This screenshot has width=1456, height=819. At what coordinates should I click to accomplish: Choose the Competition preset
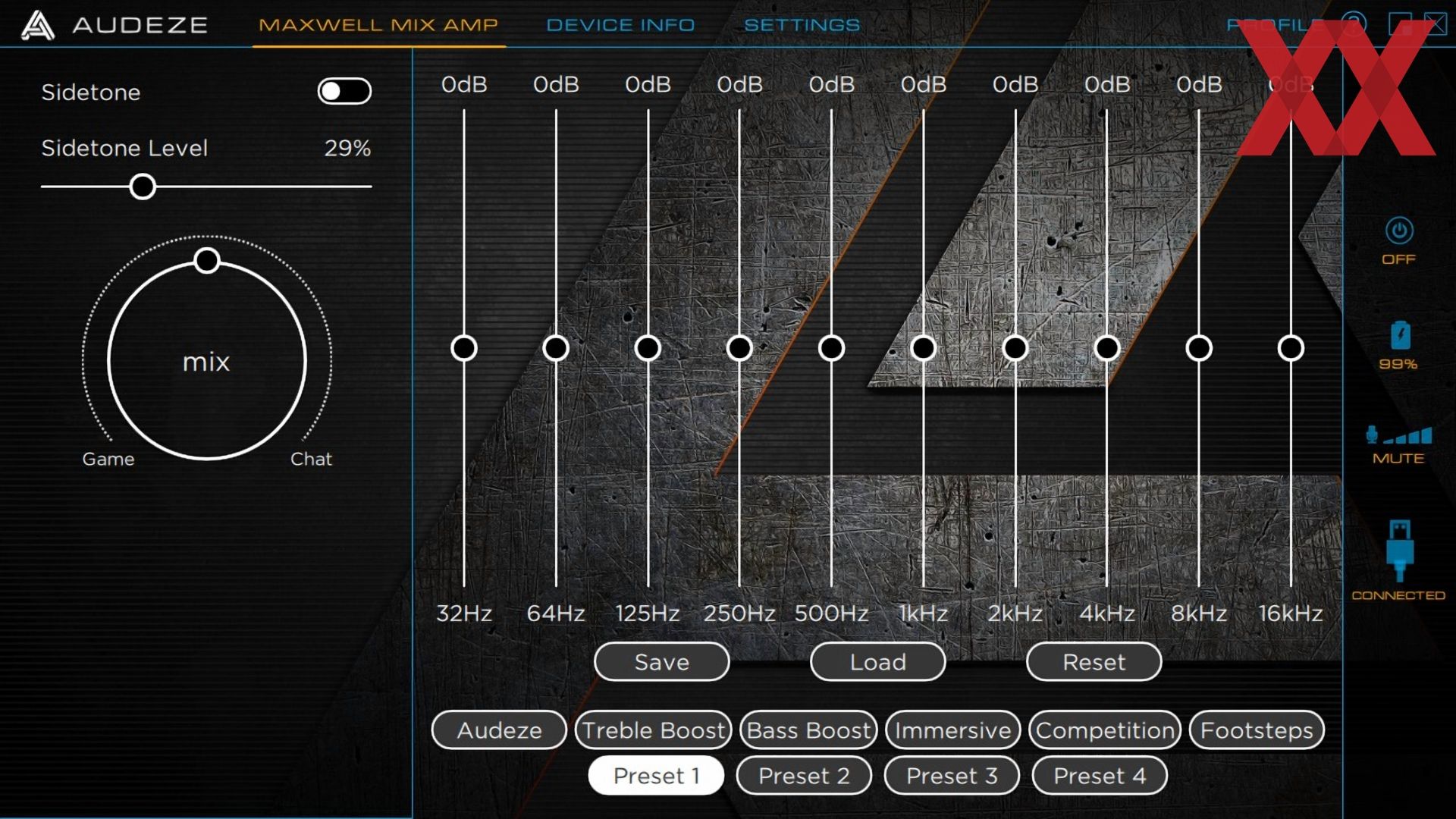click(1105, 730)
